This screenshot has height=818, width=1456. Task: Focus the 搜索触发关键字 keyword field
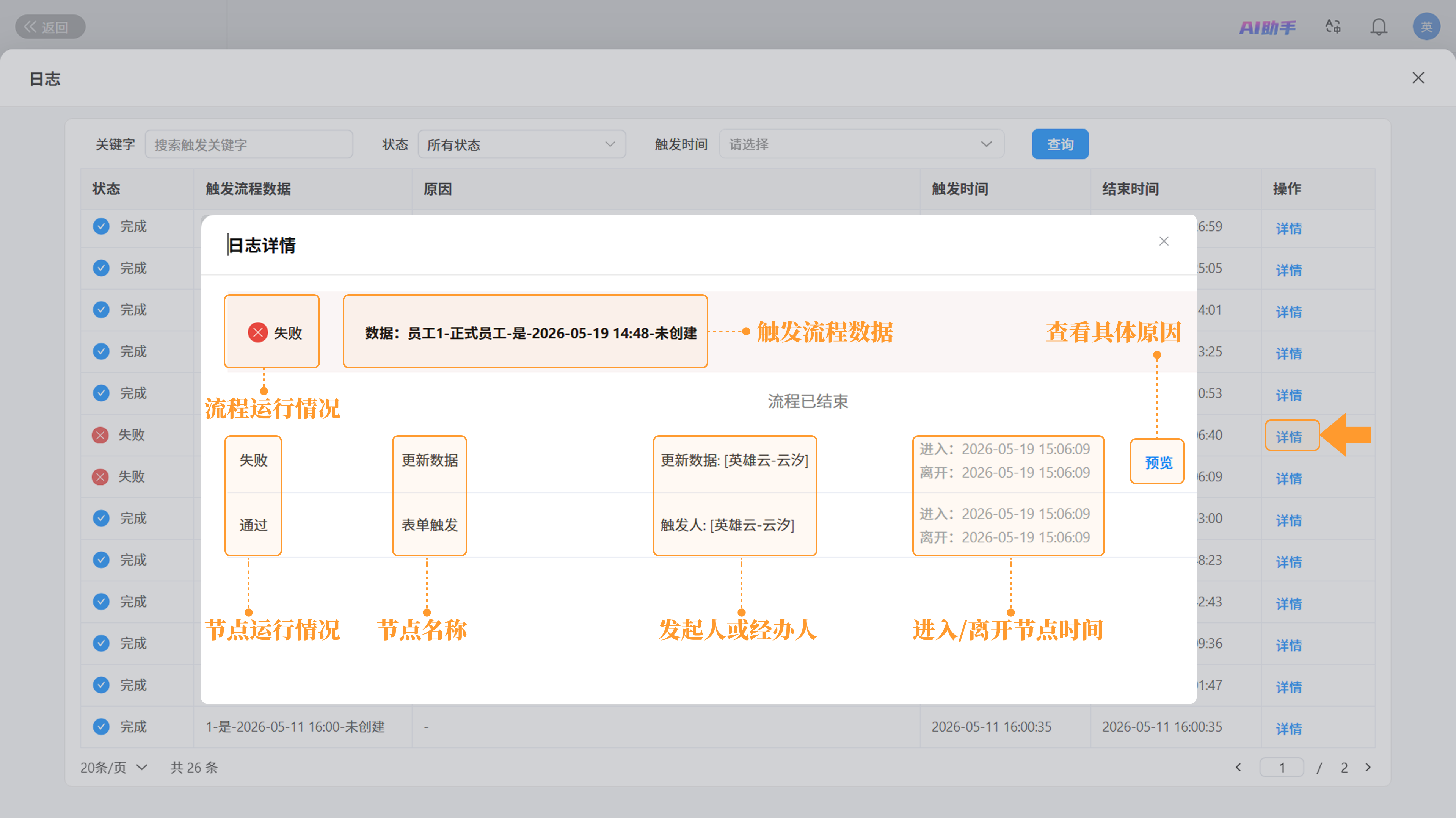click(x=249, y=145)
